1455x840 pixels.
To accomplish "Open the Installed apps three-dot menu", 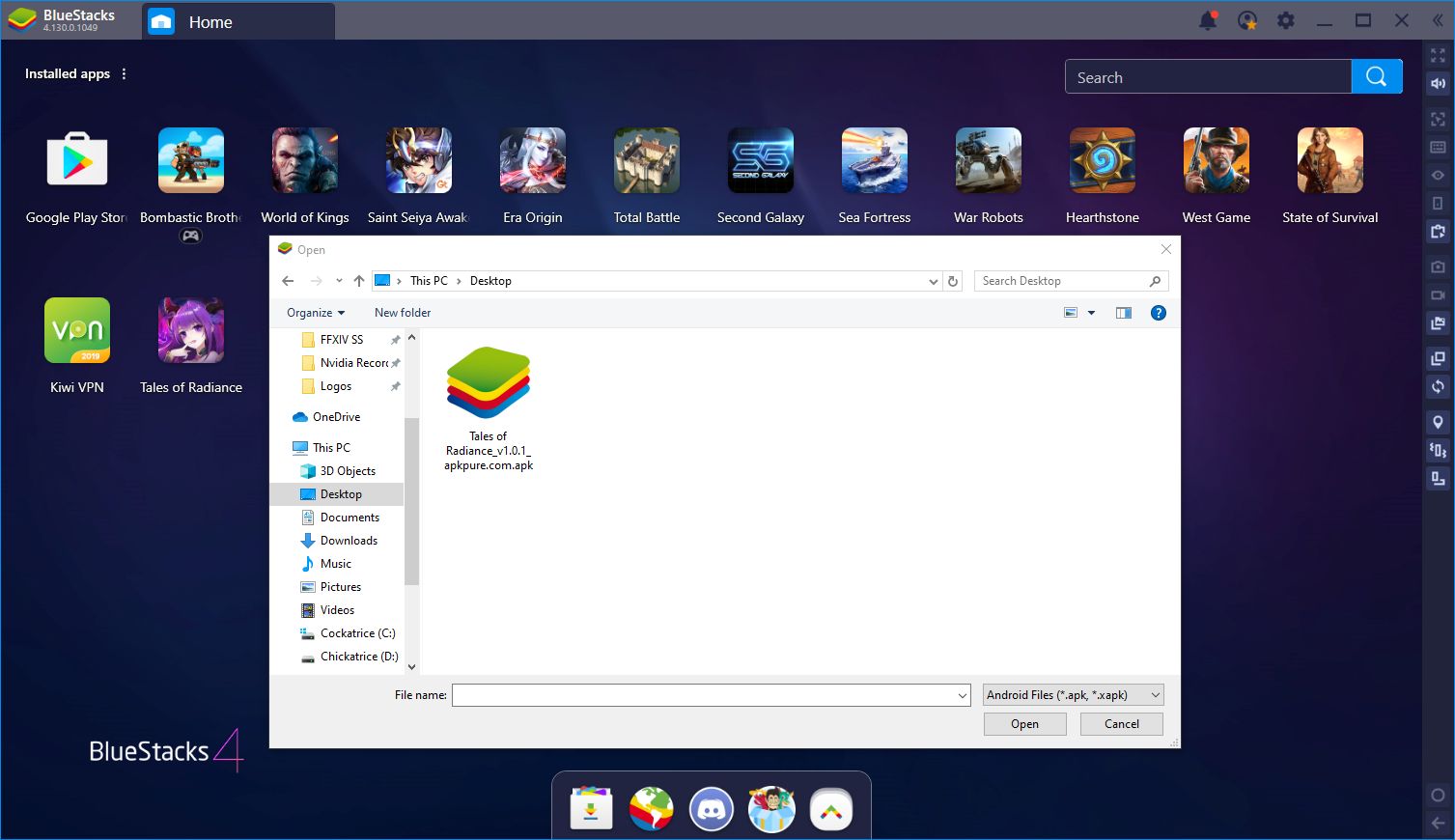I will [x=124, y=73].
